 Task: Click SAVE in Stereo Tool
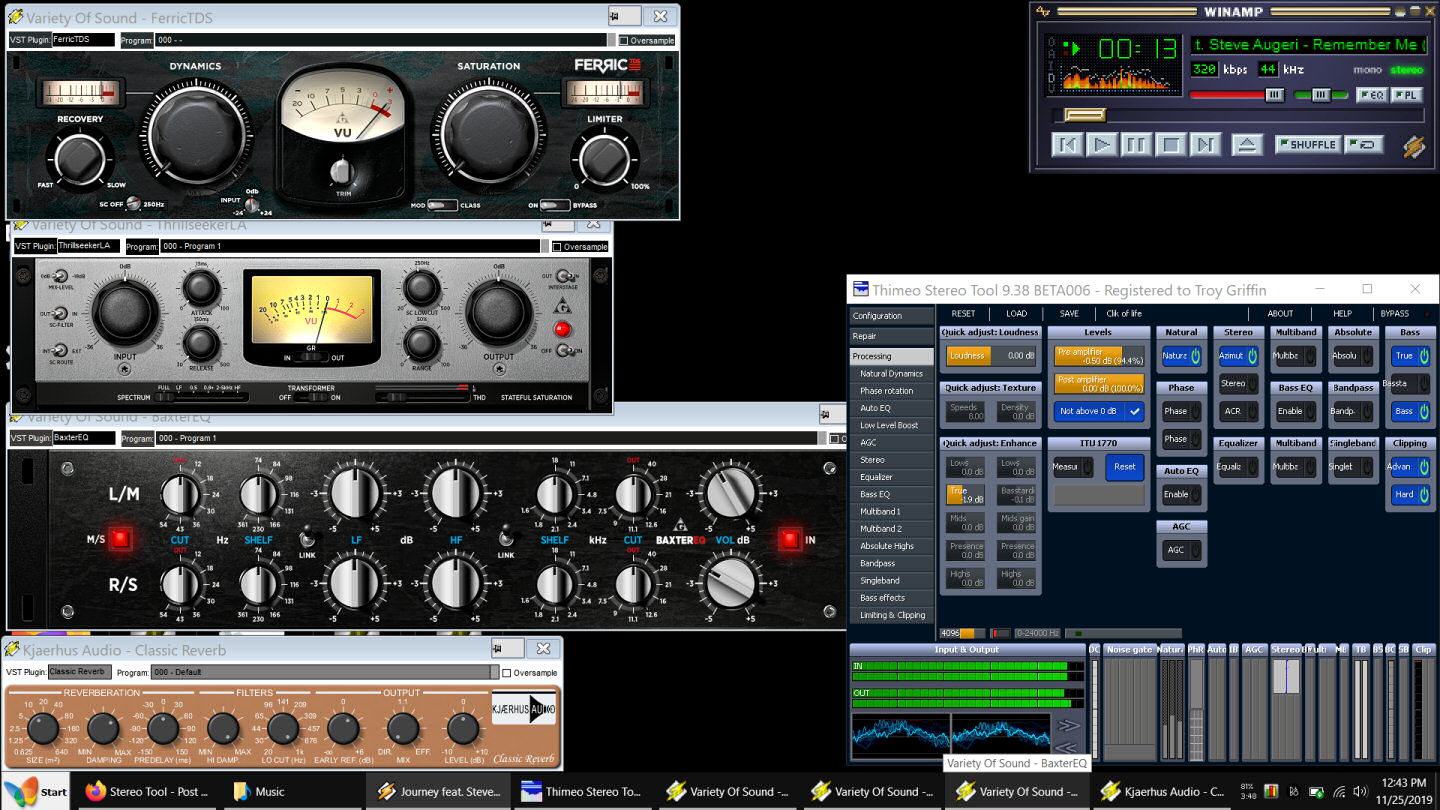[x=1068, y=313]
